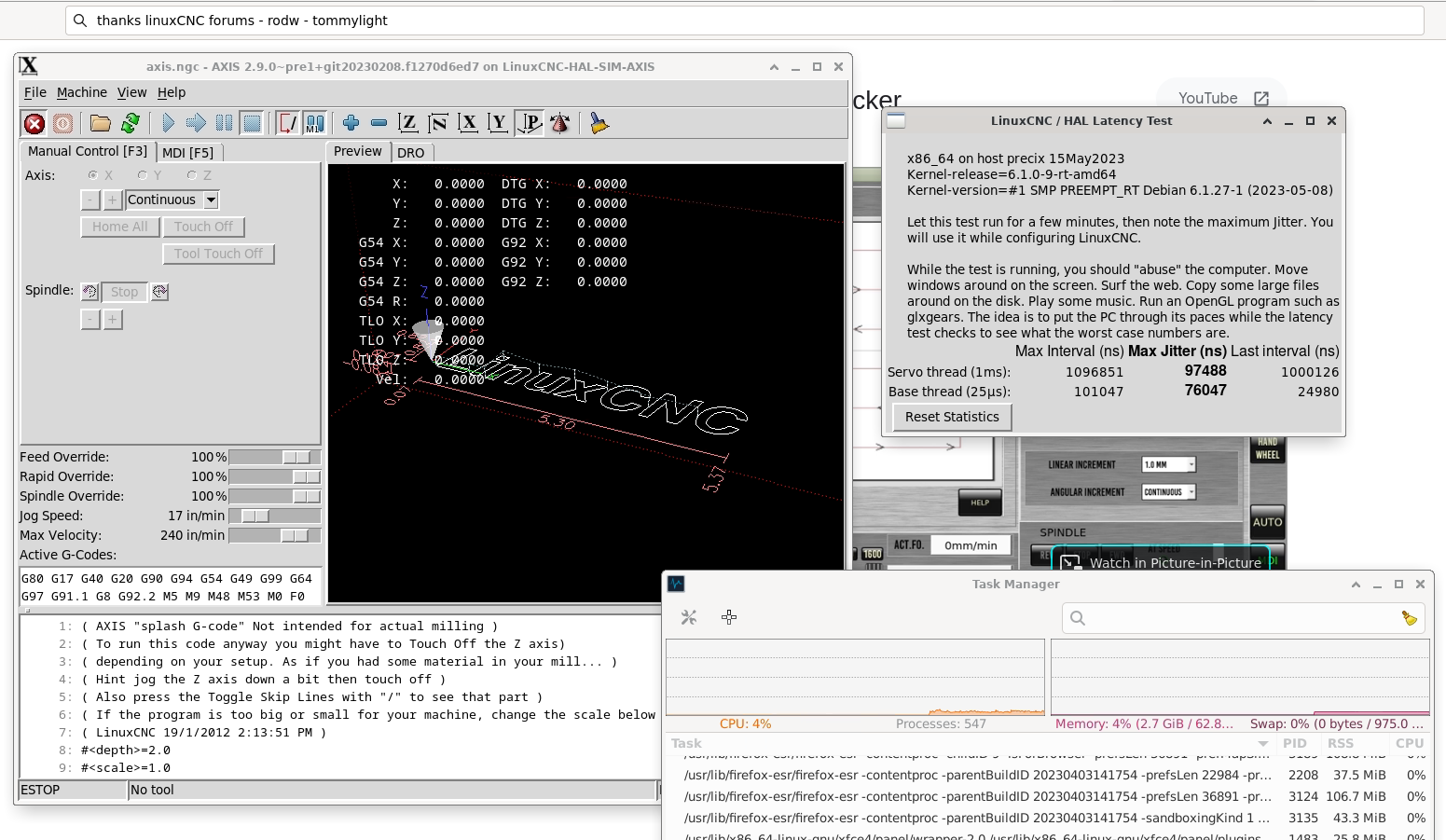This screenshot has width=1446, height=840.
Task: Click Tool Touch Off button
Action: tap(218, 254)
